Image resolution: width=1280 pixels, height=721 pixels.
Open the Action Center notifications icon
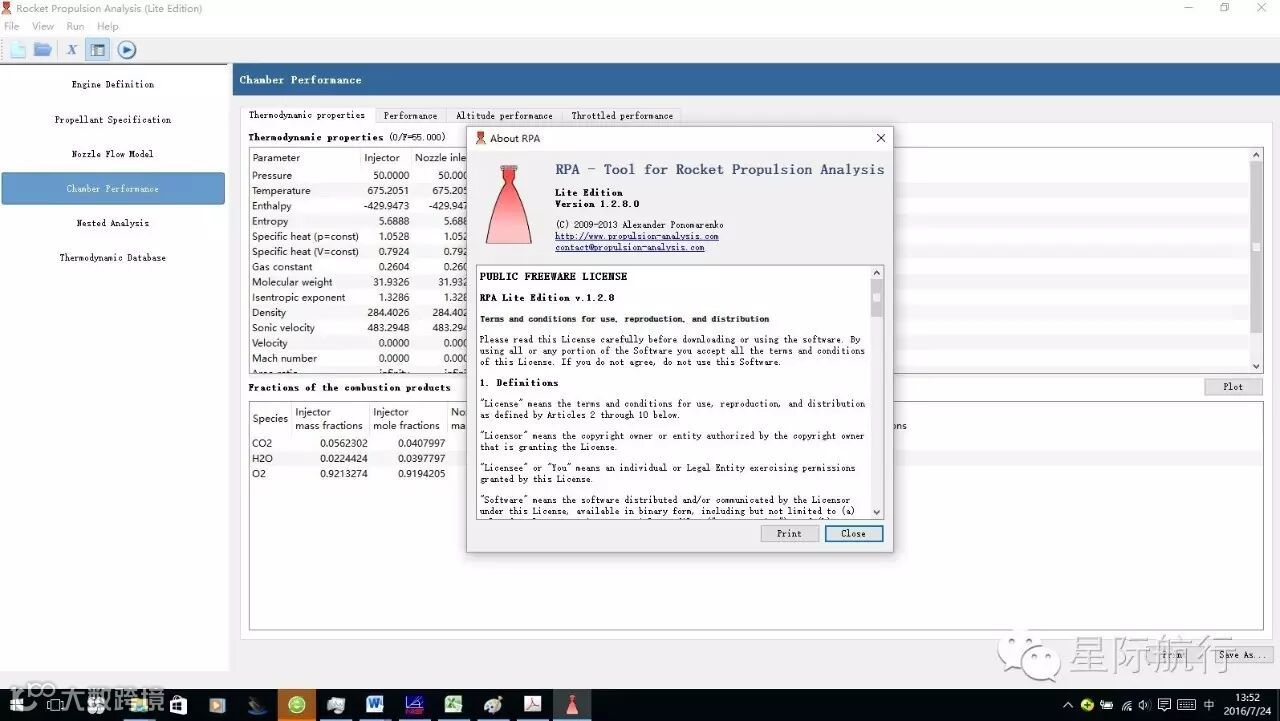1164,705
